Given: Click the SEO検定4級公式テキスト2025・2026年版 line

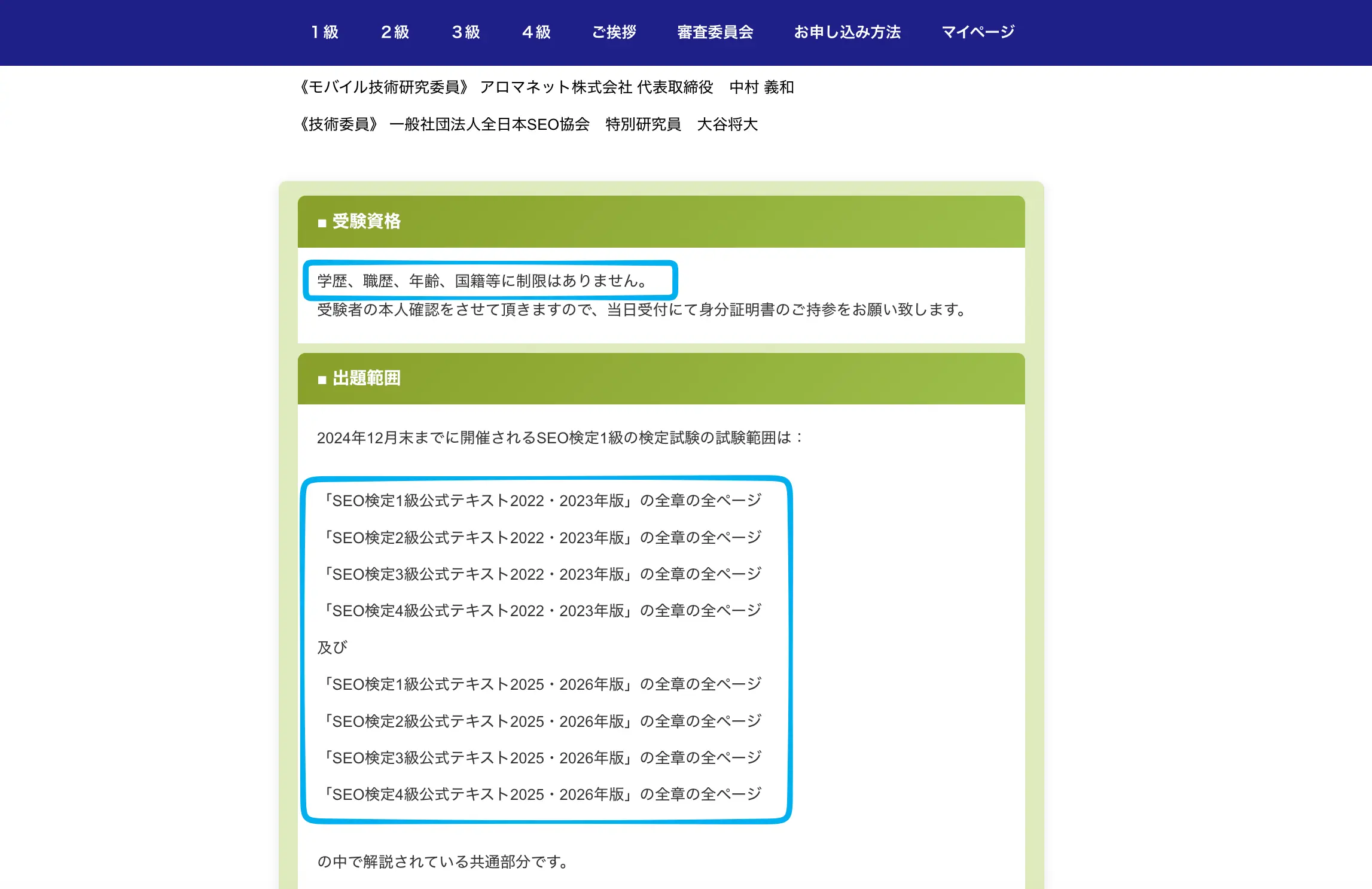Looking at the screenshot, I should 542,794.
